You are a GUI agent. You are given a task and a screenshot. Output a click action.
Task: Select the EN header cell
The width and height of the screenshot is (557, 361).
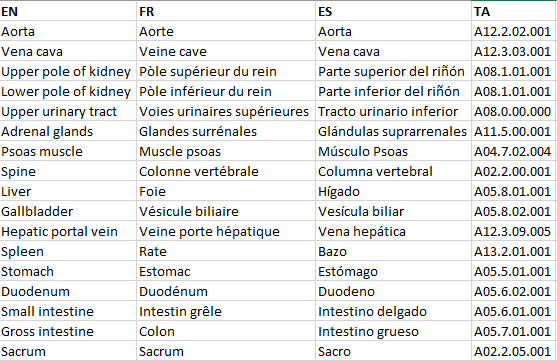(68, 11)
